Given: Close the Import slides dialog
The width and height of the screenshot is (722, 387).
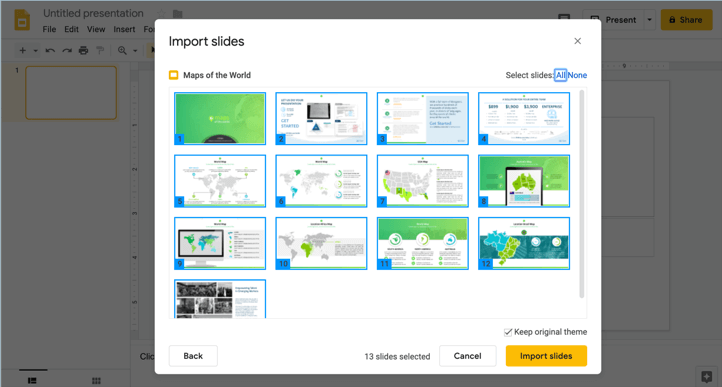Looking at the screenshot, I should click(x=577, y=41).
